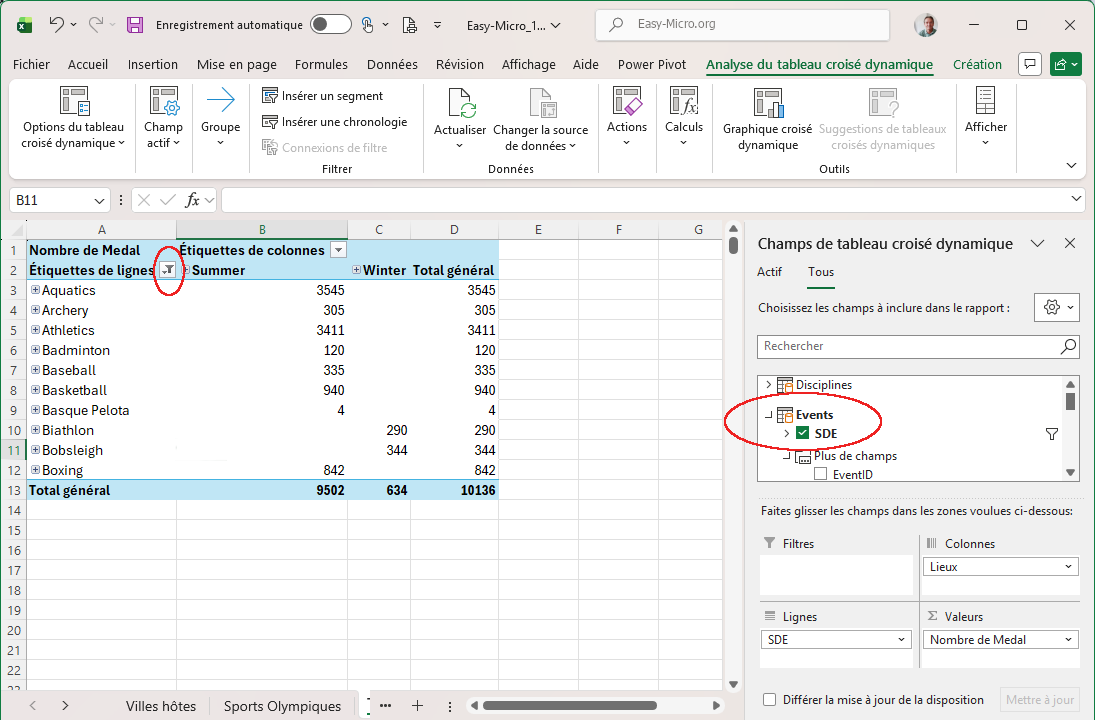Click the Undo arrow icon
The image size is (1095, 720).
coord(57,25)
